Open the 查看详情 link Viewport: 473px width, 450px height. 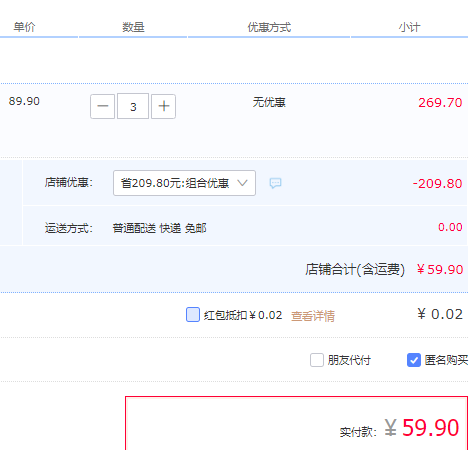pos(313,316)
